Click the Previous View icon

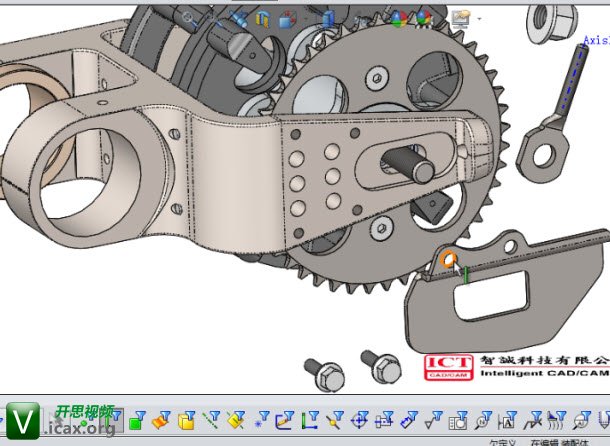point(239,18)
